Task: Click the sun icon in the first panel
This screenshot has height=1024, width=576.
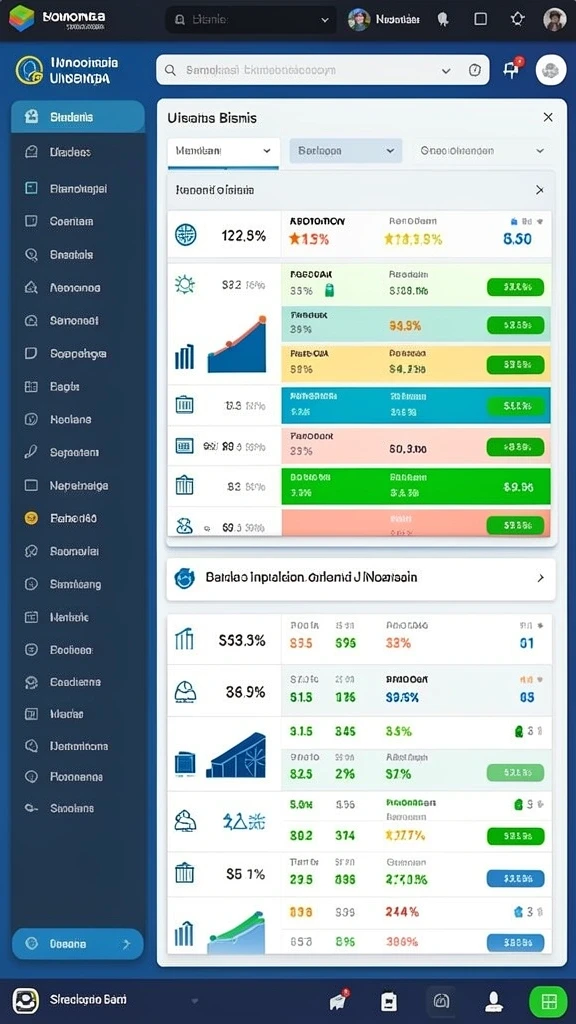Action: coord(185,284)
